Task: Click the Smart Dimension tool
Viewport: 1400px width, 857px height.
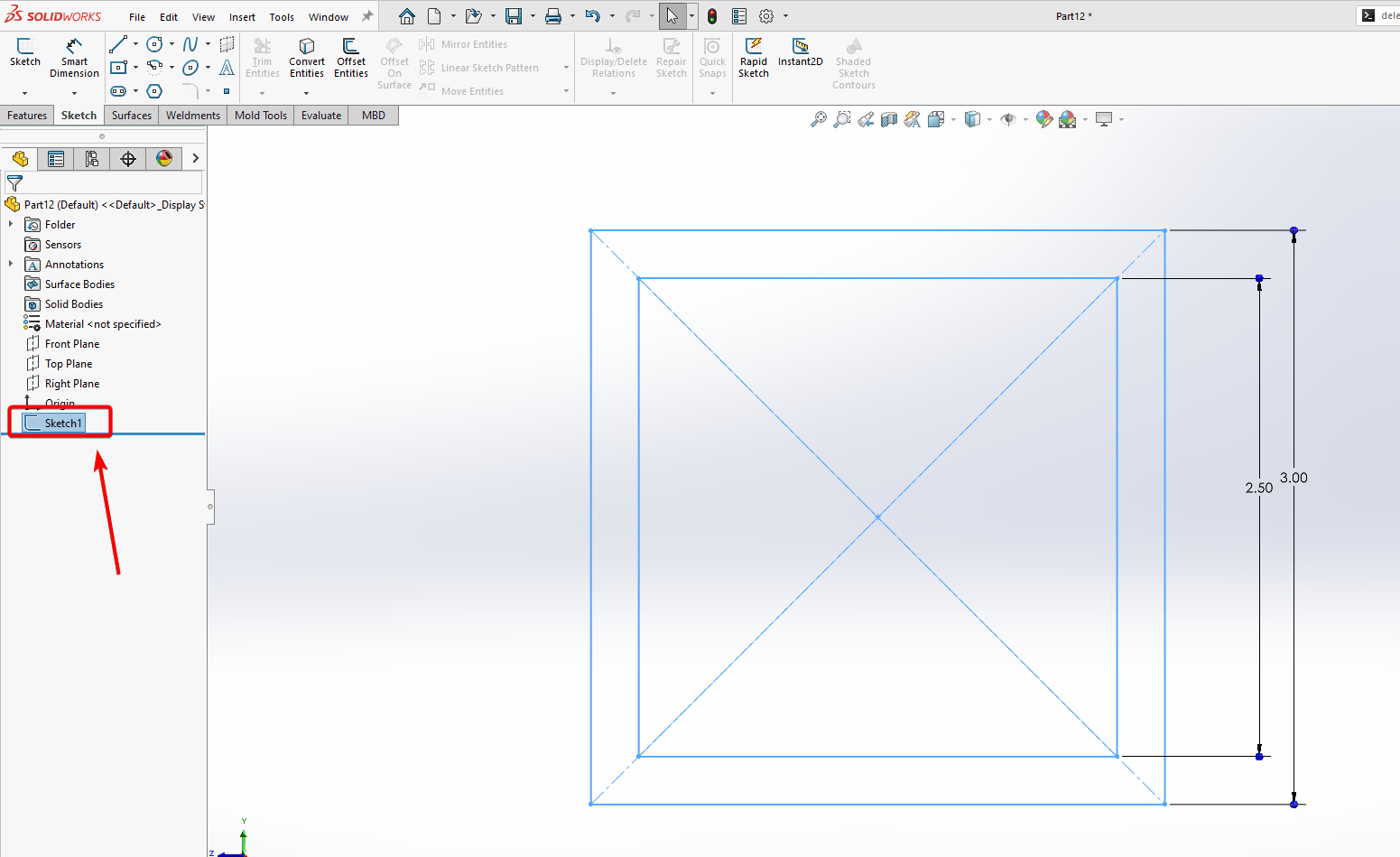Action: coord(74,56)
